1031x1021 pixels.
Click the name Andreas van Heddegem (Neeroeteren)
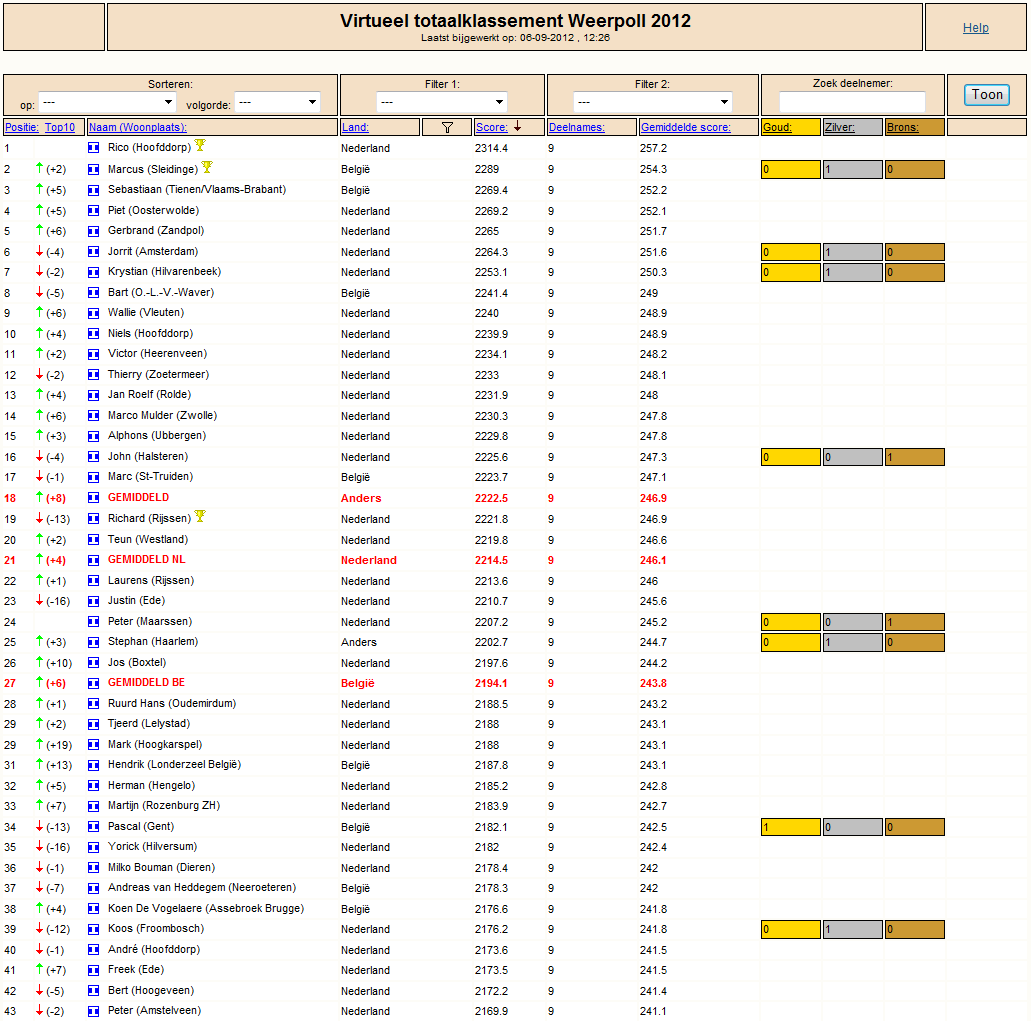(x=202, y=888)
